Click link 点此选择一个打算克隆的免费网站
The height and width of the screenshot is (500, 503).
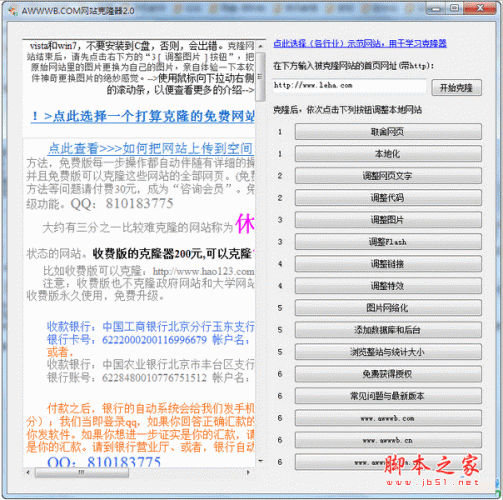(143, 116)
